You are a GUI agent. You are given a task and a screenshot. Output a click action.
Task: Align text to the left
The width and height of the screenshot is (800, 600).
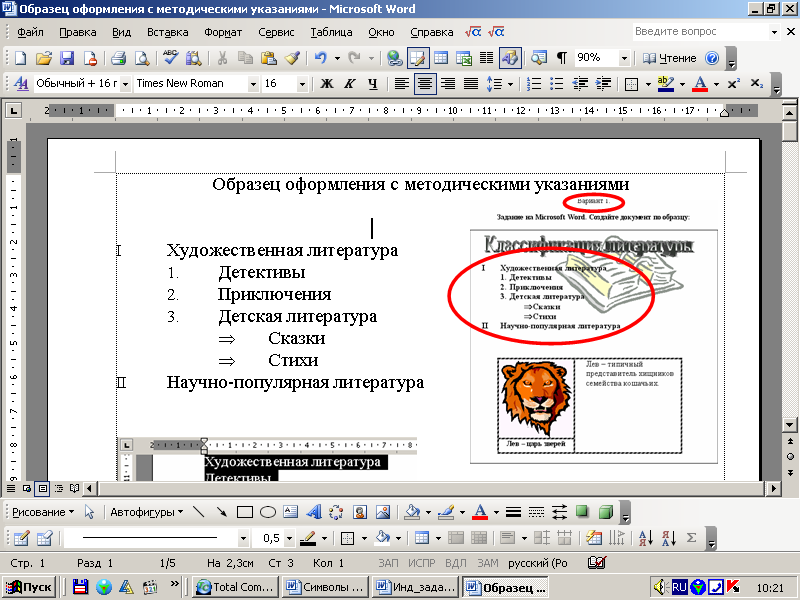pyautogui.click(x=402, y=84)
